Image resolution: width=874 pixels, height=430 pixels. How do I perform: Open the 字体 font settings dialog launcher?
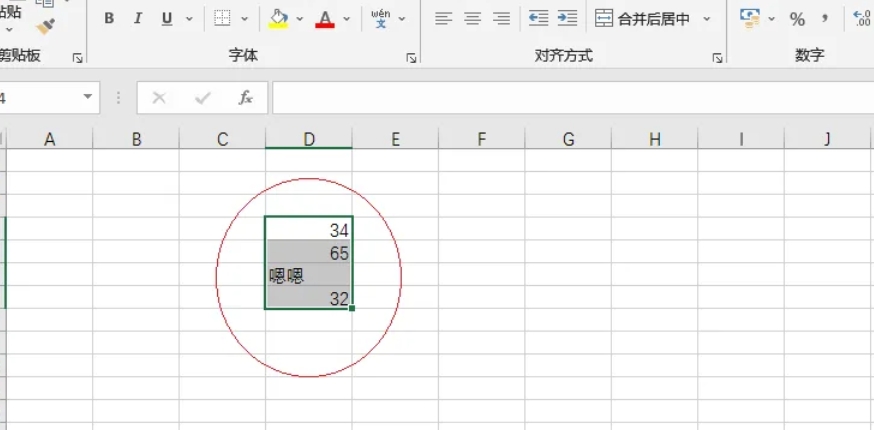tap(411, 57)
